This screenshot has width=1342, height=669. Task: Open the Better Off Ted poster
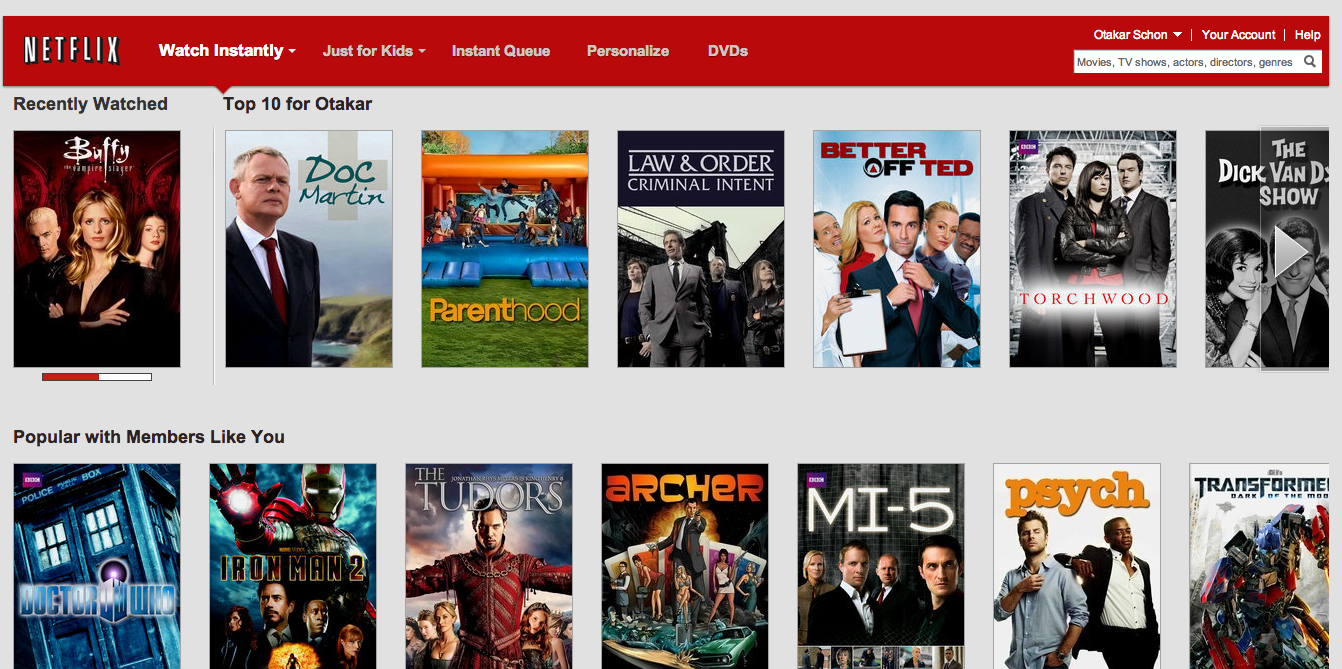(x=897, y=248)
